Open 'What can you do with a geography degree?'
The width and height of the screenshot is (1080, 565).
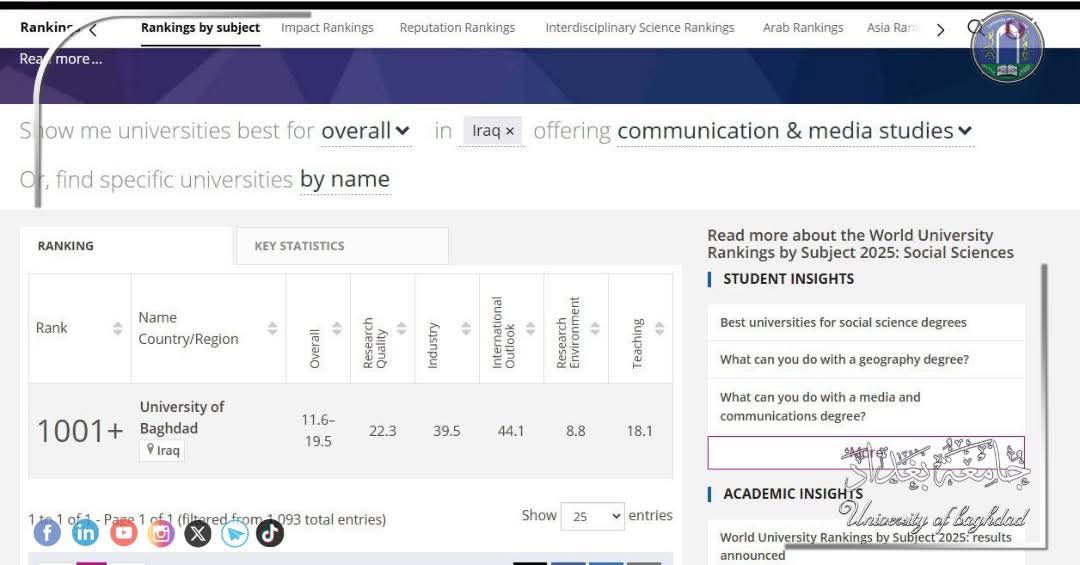[x=844, y=360]
